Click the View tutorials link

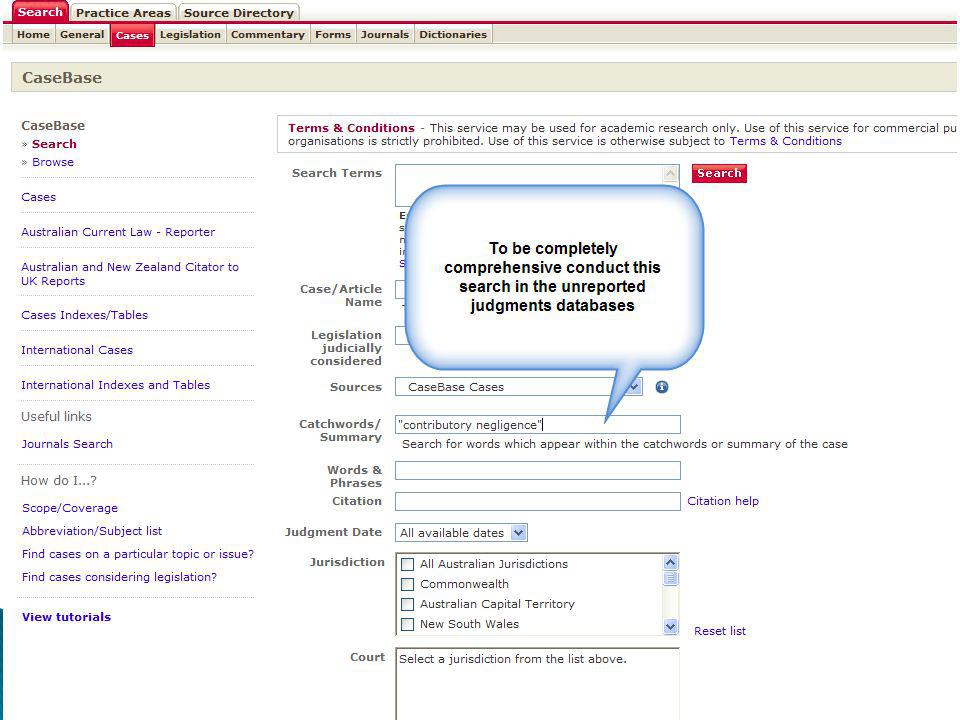tap(66, 617)
